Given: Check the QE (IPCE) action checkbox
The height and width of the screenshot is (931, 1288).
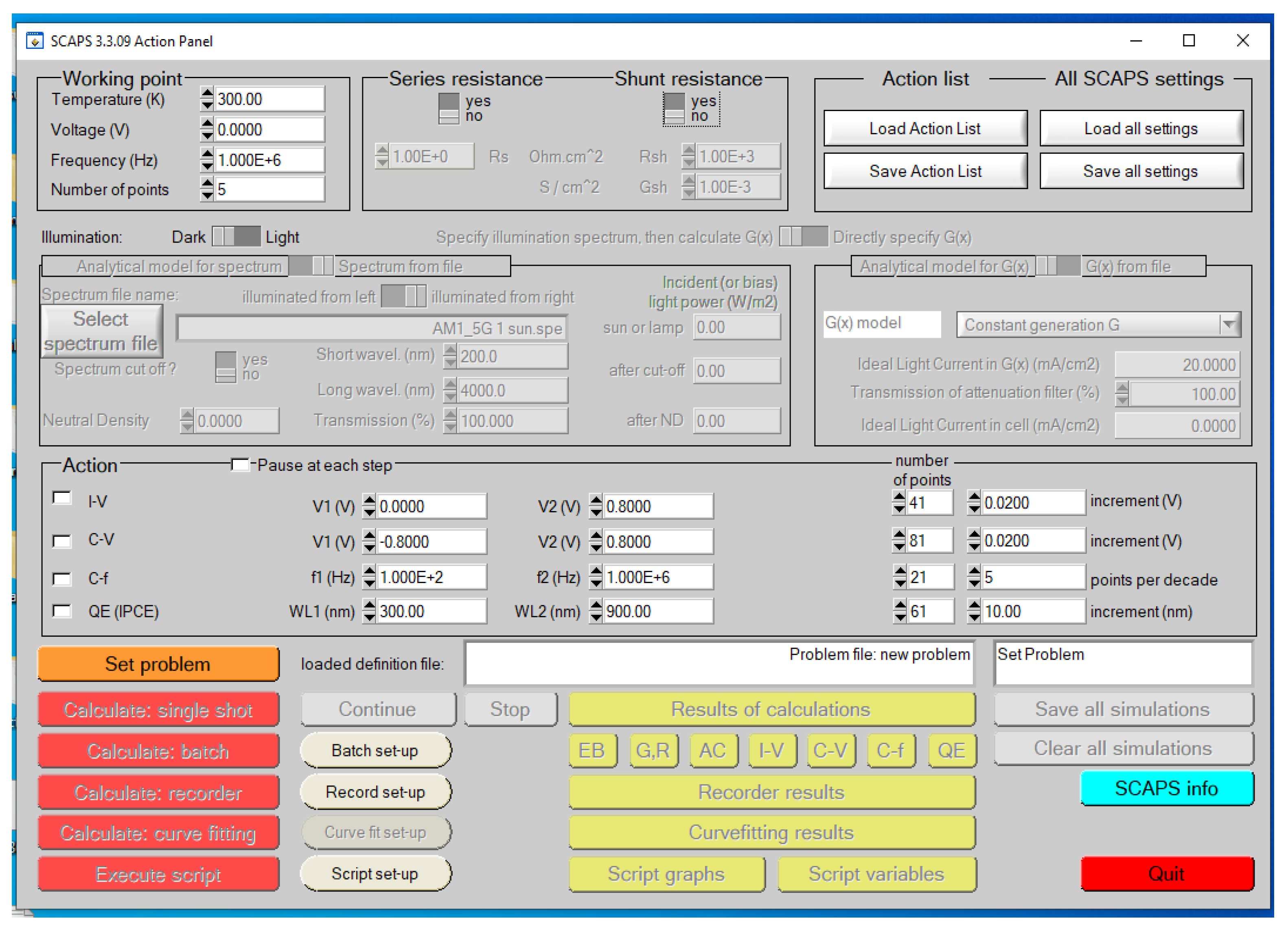Looking at the screenshot, I should click(x=62, y=612).
